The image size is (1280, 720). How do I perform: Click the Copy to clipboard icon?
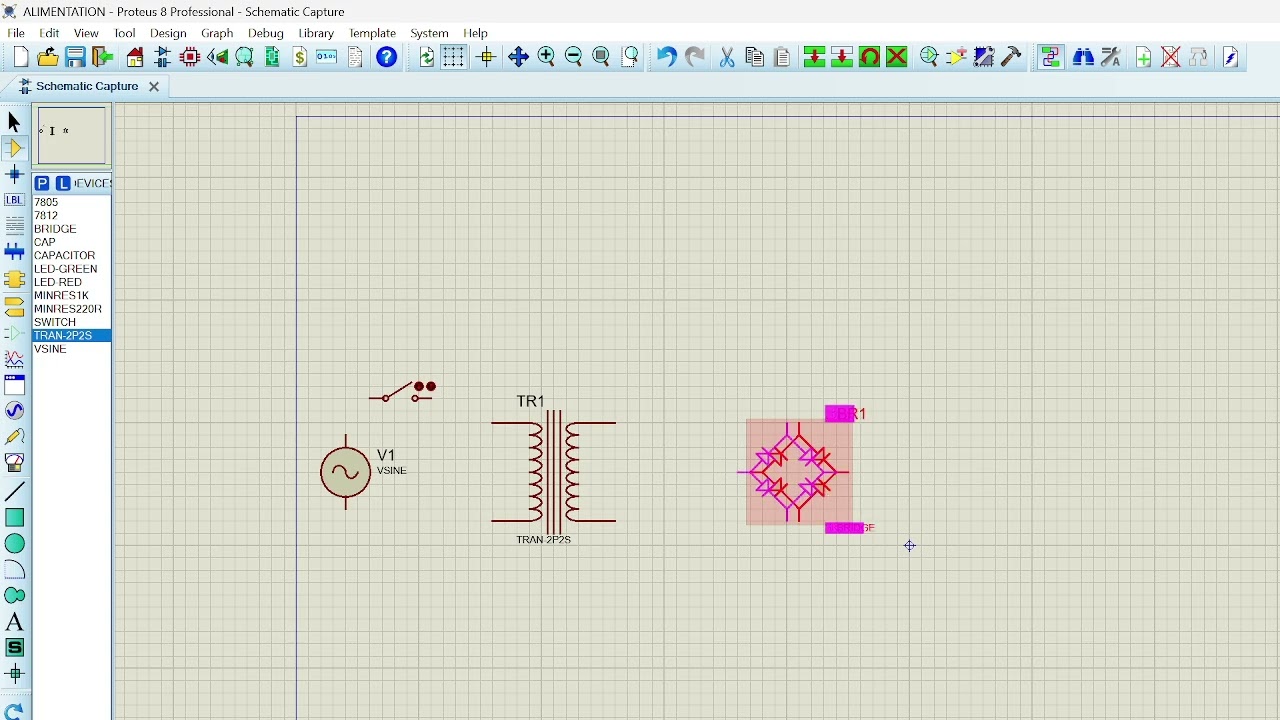coord(755,57)
